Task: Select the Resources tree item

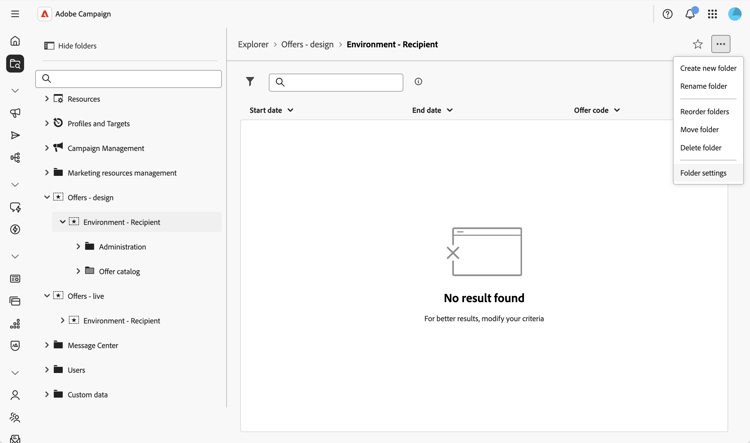Action: [84, 99]
